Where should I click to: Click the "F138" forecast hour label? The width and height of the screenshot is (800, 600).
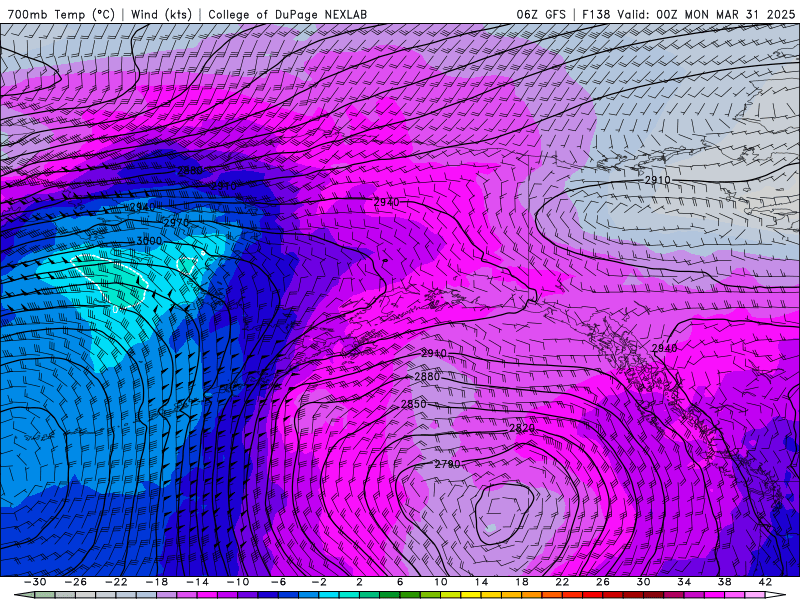(596, 14)
